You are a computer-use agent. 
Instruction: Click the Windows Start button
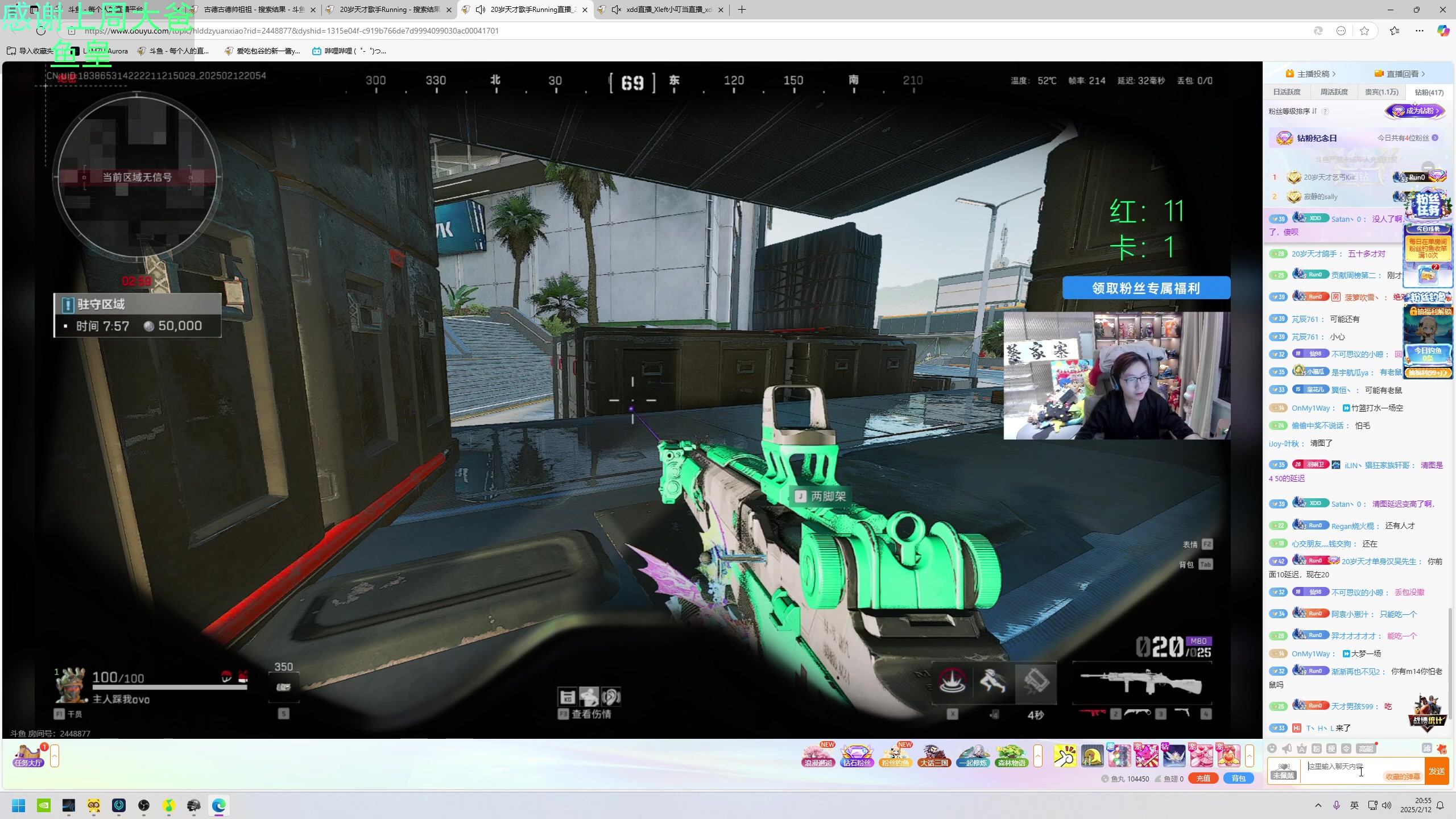(19, 805)
